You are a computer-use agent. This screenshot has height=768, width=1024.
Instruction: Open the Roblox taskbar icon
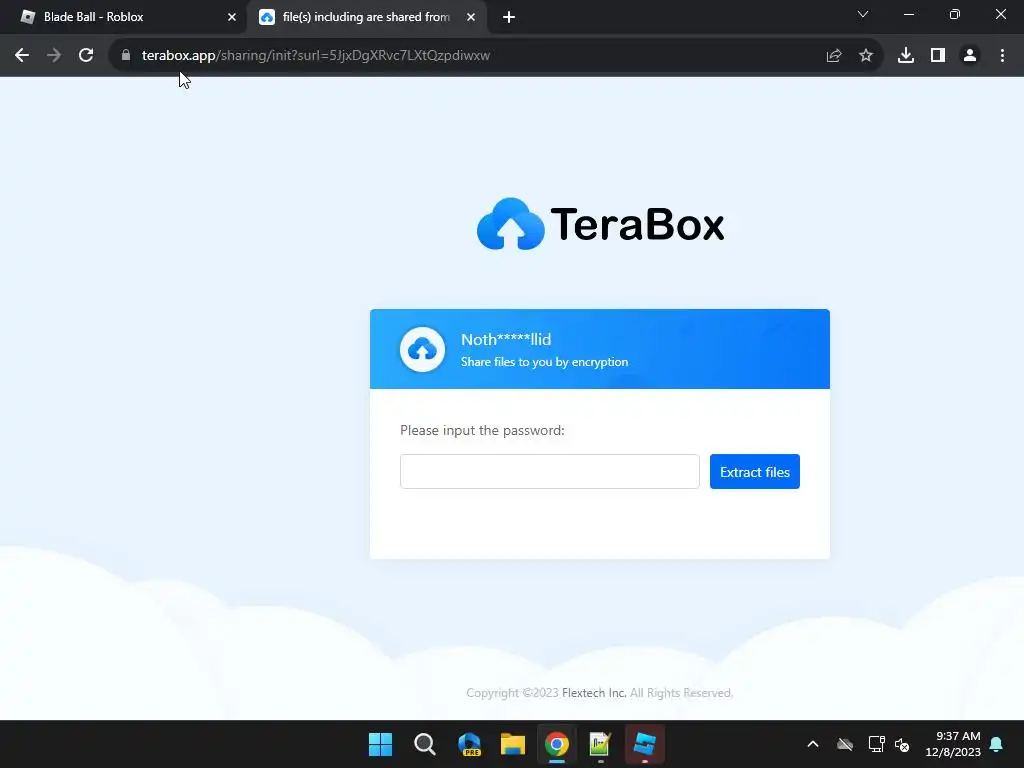645,744
